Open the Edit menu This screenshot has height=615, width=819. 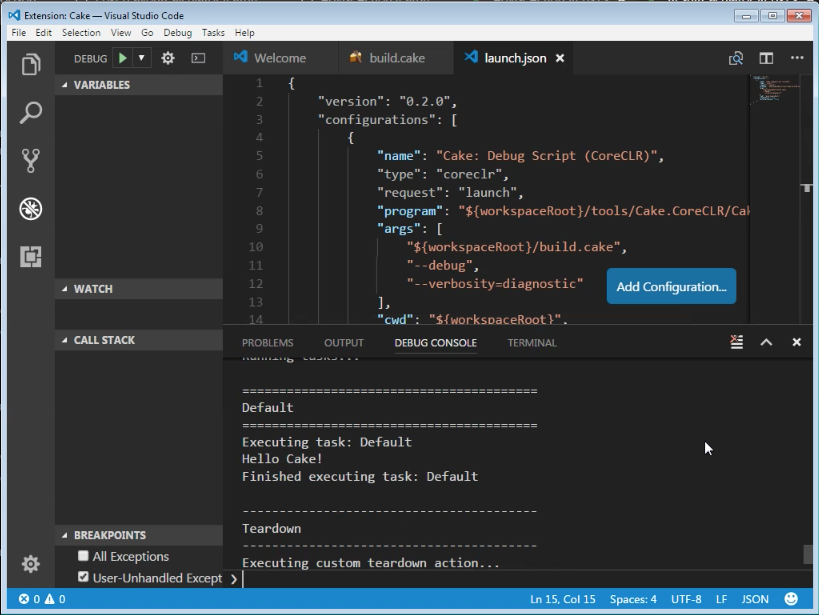point(43,32)
